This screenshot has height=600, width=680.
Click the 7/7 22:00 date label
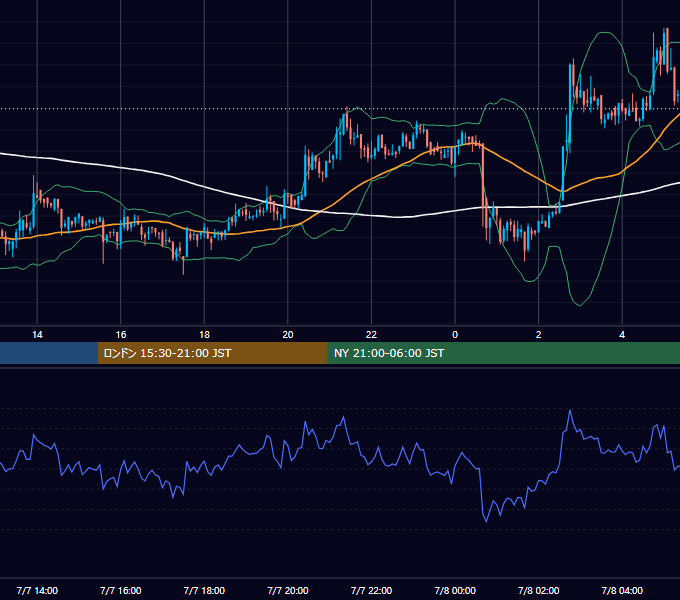(x=371, y=590)
